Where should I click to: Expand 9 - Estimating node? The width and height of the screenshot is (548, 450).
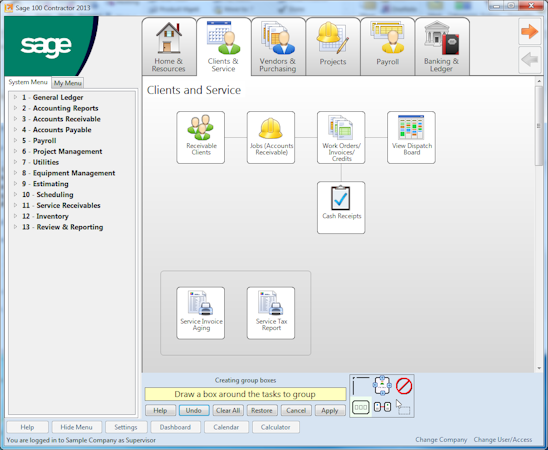pos(15,184)
